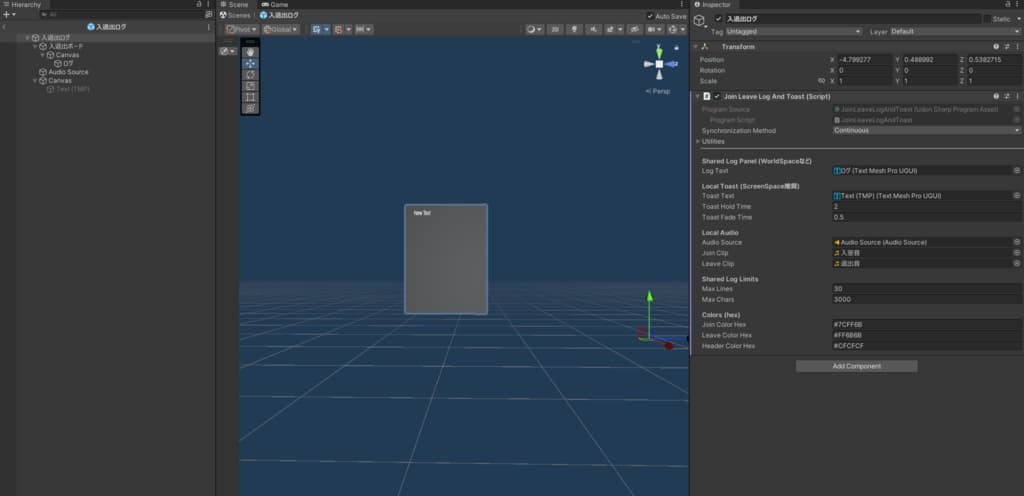Select the Rect transform tool
This screenshot has height=496, width=1024.
click(250, 97)
